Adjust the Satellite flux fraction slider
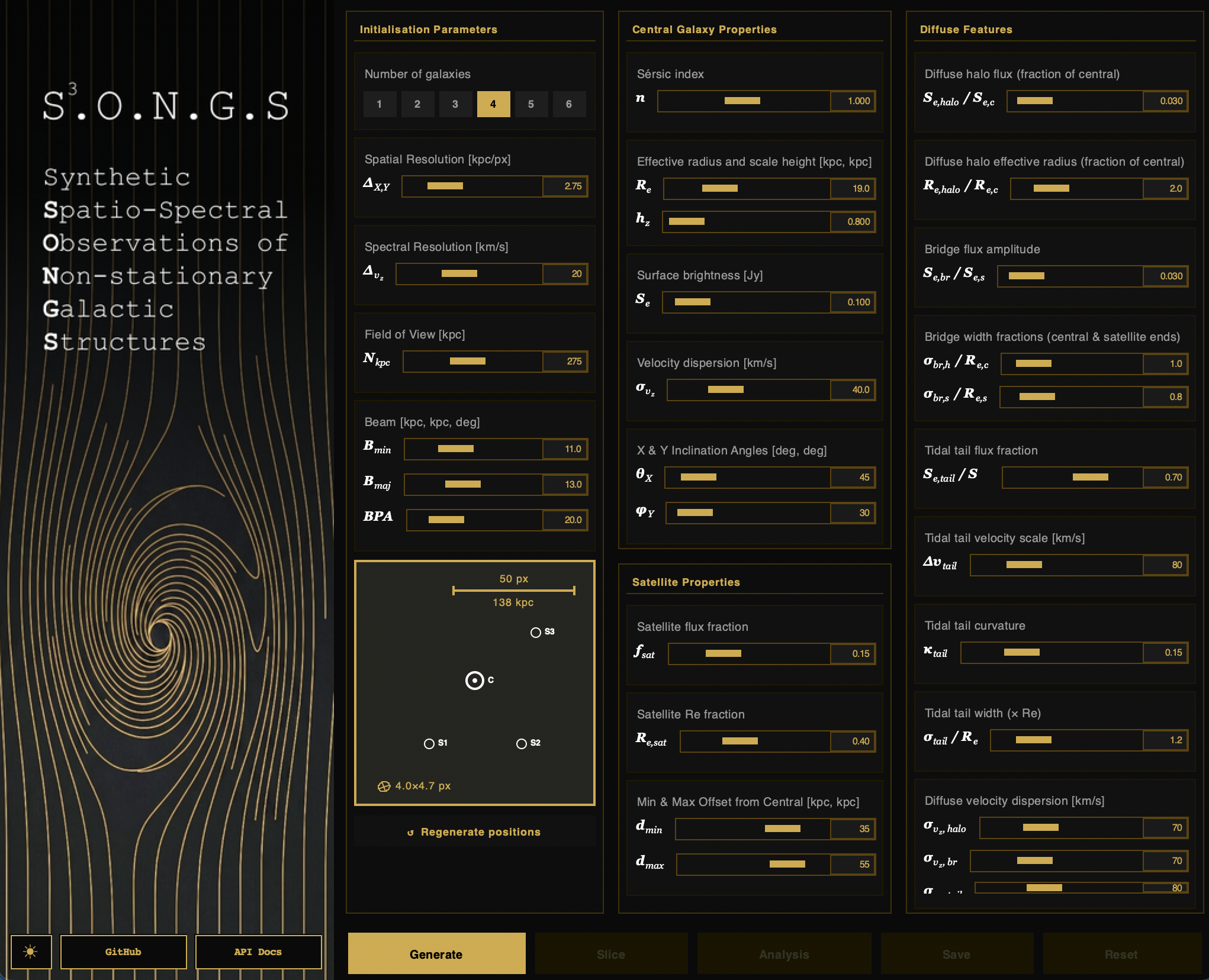 point(749,654)
